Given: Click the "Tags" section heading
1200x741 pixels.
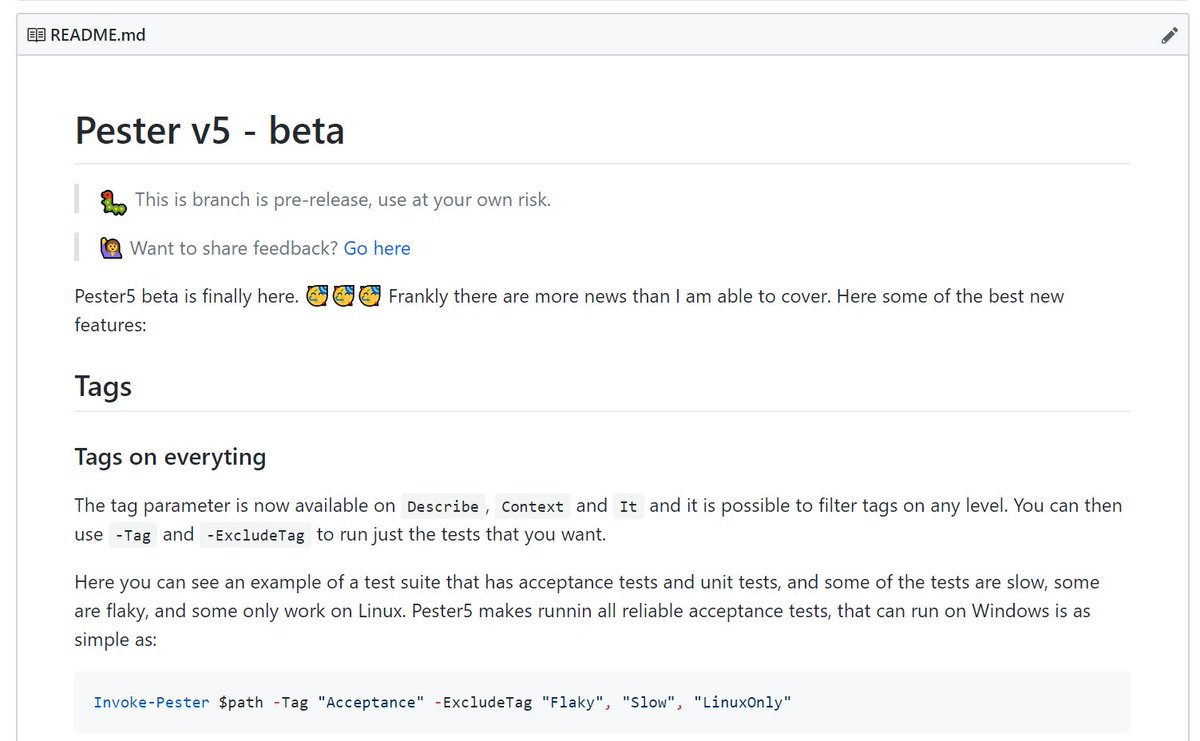Looking at the screenshot, I should pyautogui.click(x=103, y=387).
